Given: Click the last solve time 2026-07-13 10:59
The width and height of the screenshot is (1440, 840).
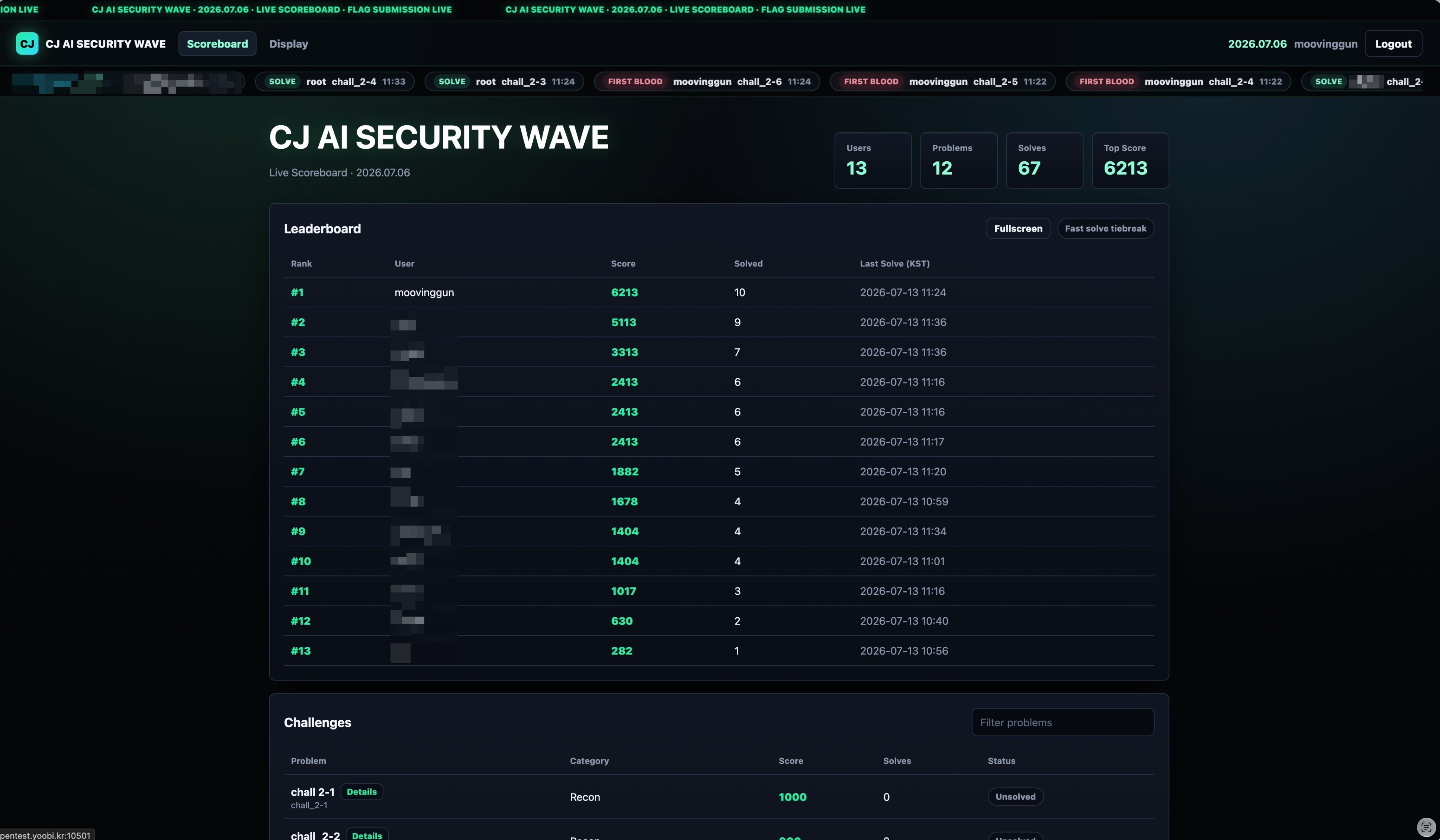Looking at the screenshot, I should point(904,501).
